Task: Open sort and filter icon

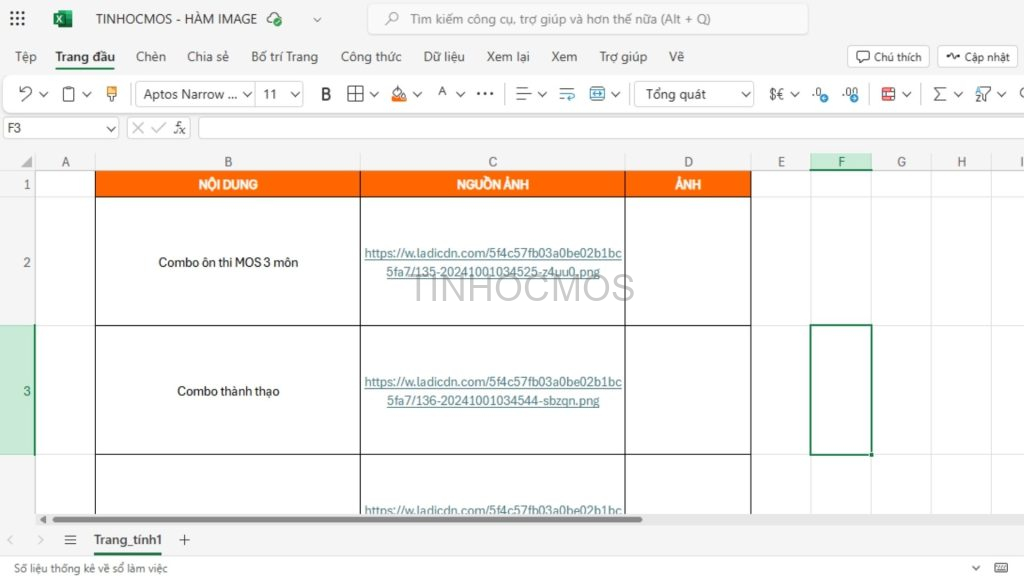Action: (983, 95)
